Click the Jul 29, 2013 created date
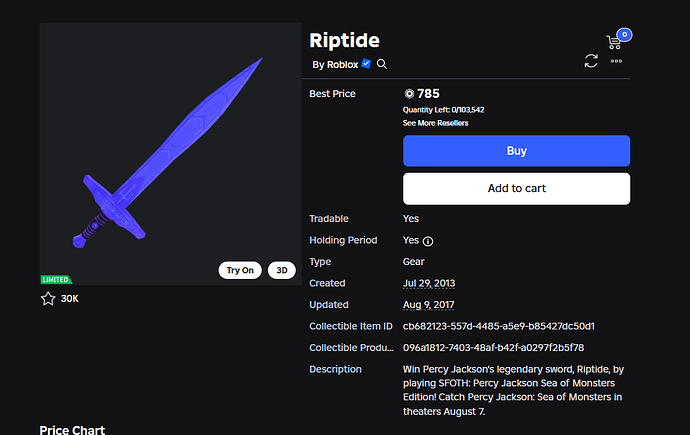Screen dimensions: 690x435 pos(429,283)
